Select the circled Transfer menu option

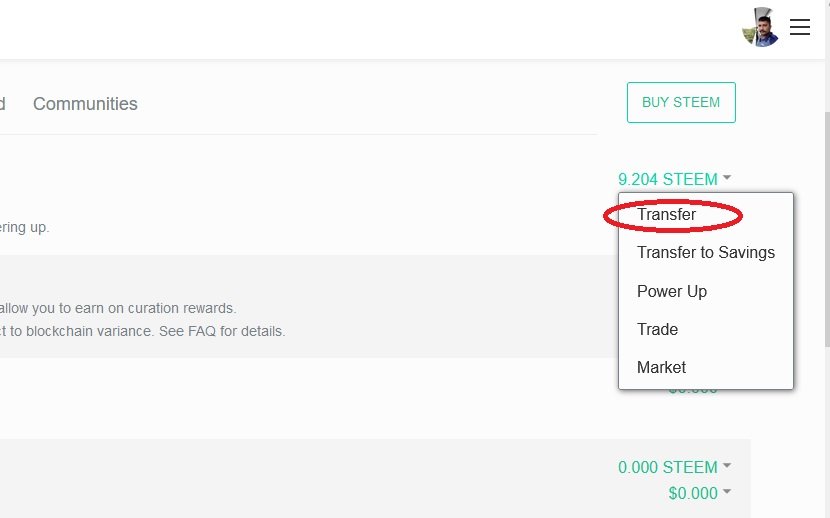[666, 214]
